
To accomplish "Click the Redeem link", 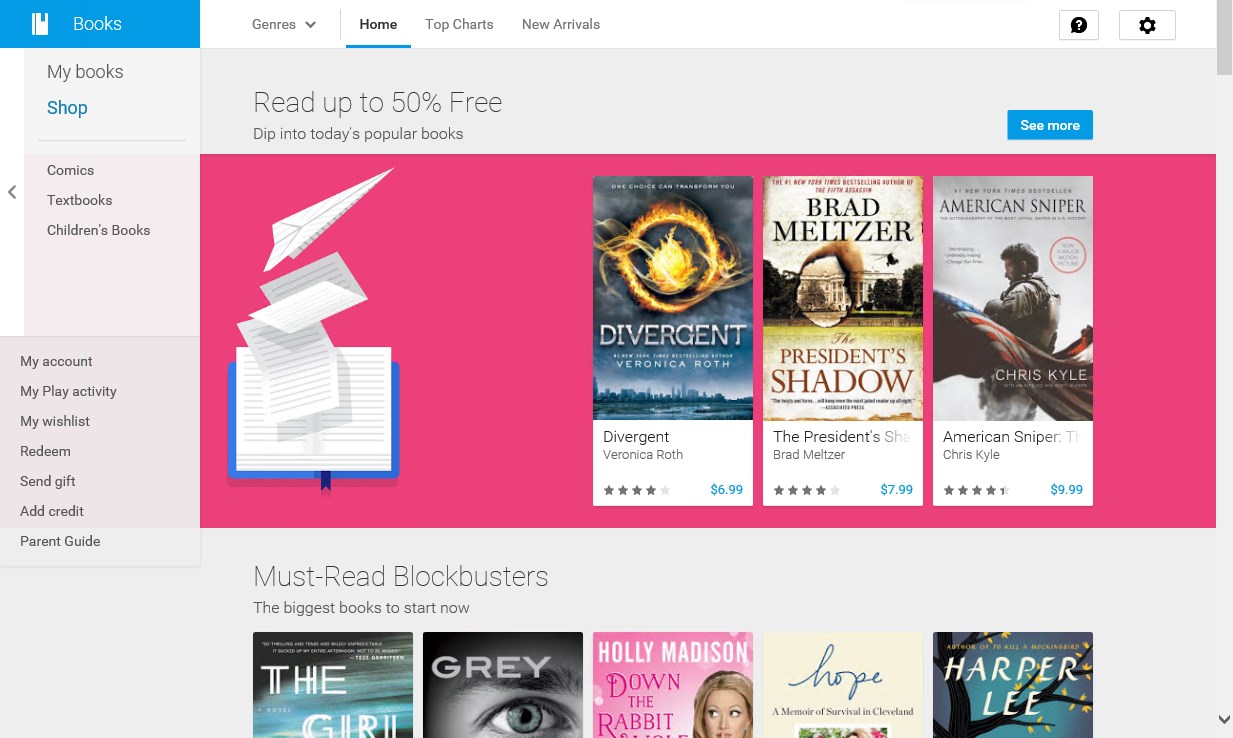I will [x=45, y=451].
